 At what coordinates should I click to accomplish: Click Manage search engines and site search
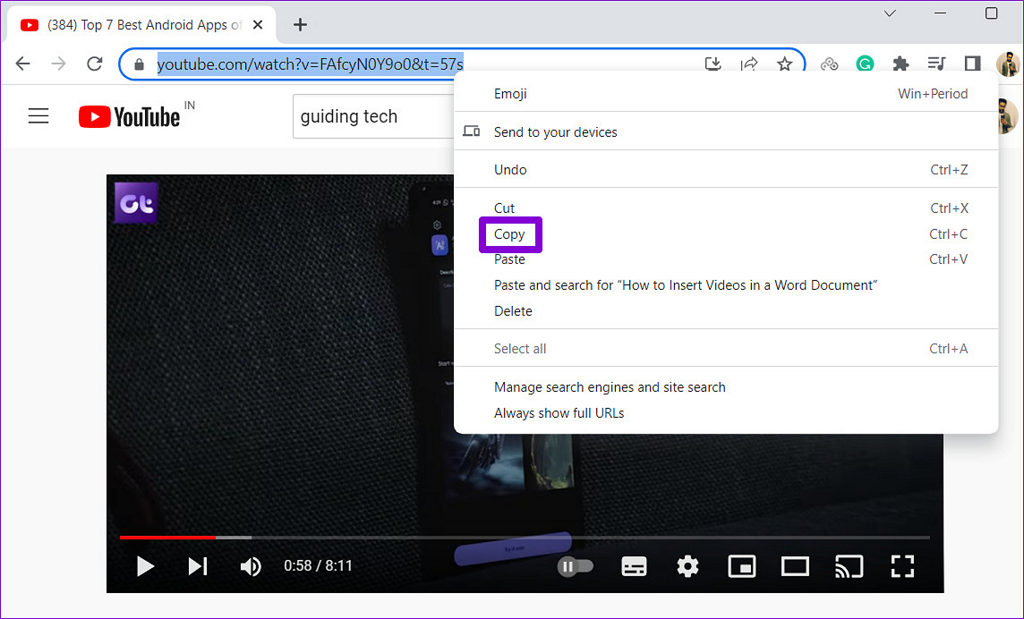pyautogui.click(x=609, y=387)
